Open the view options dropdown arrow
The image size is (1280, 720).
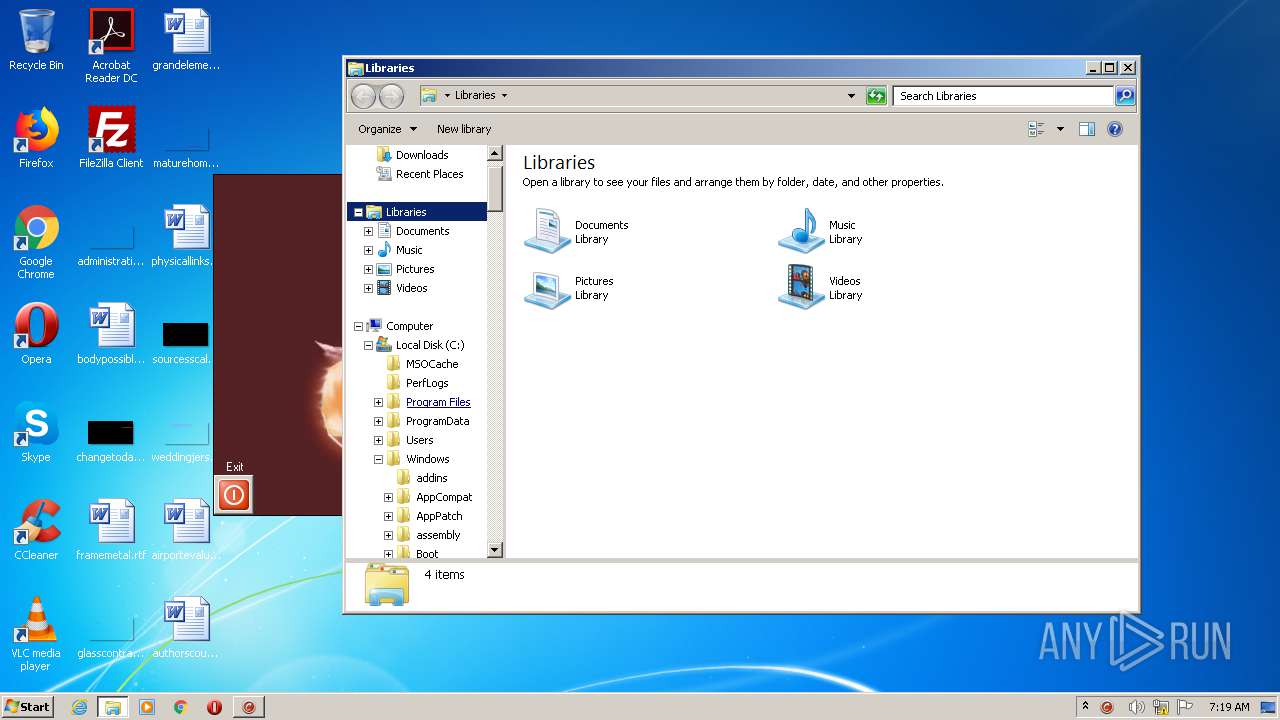[1060, 129]
